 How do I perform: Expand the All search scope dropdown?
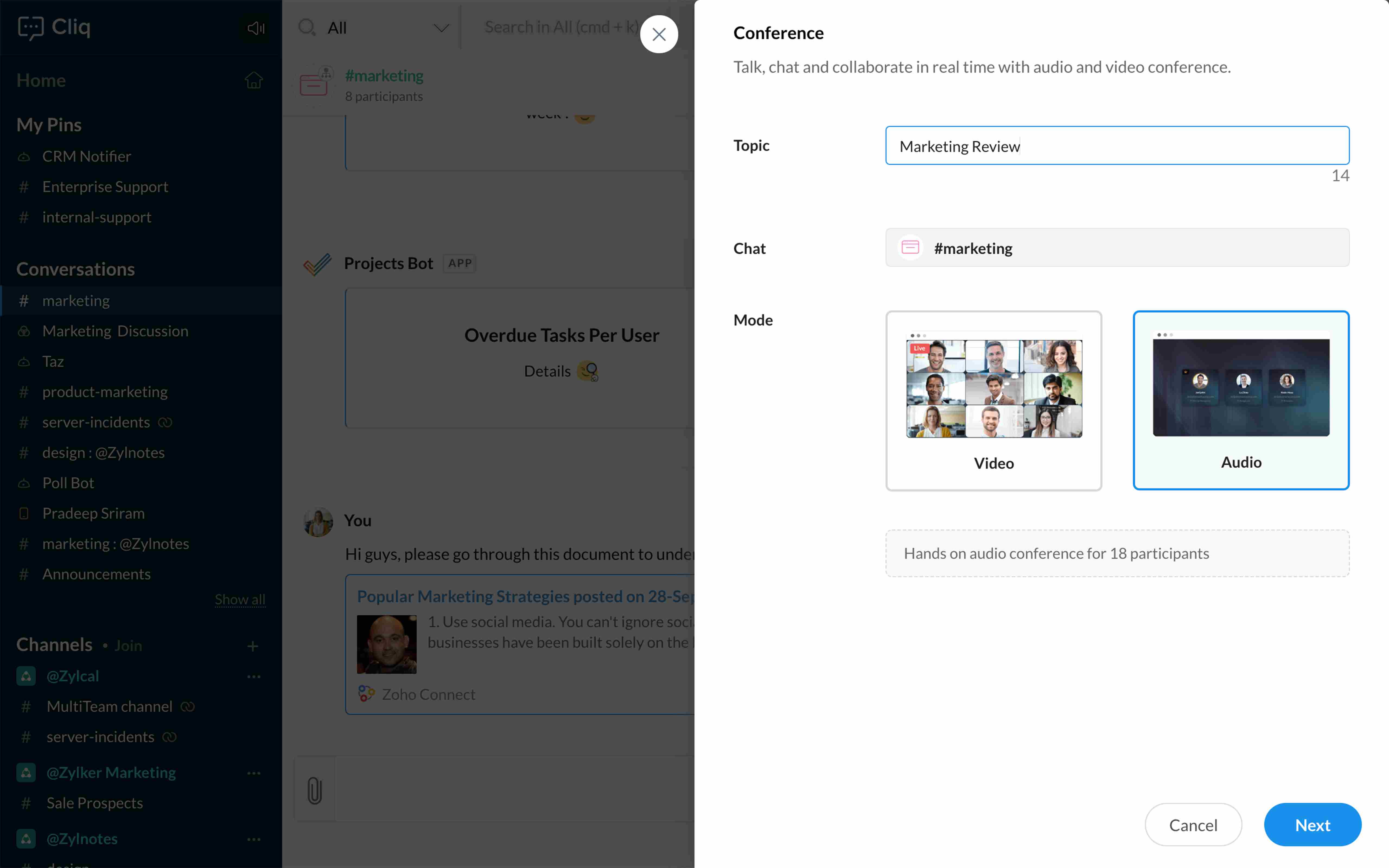pos(441,28)
